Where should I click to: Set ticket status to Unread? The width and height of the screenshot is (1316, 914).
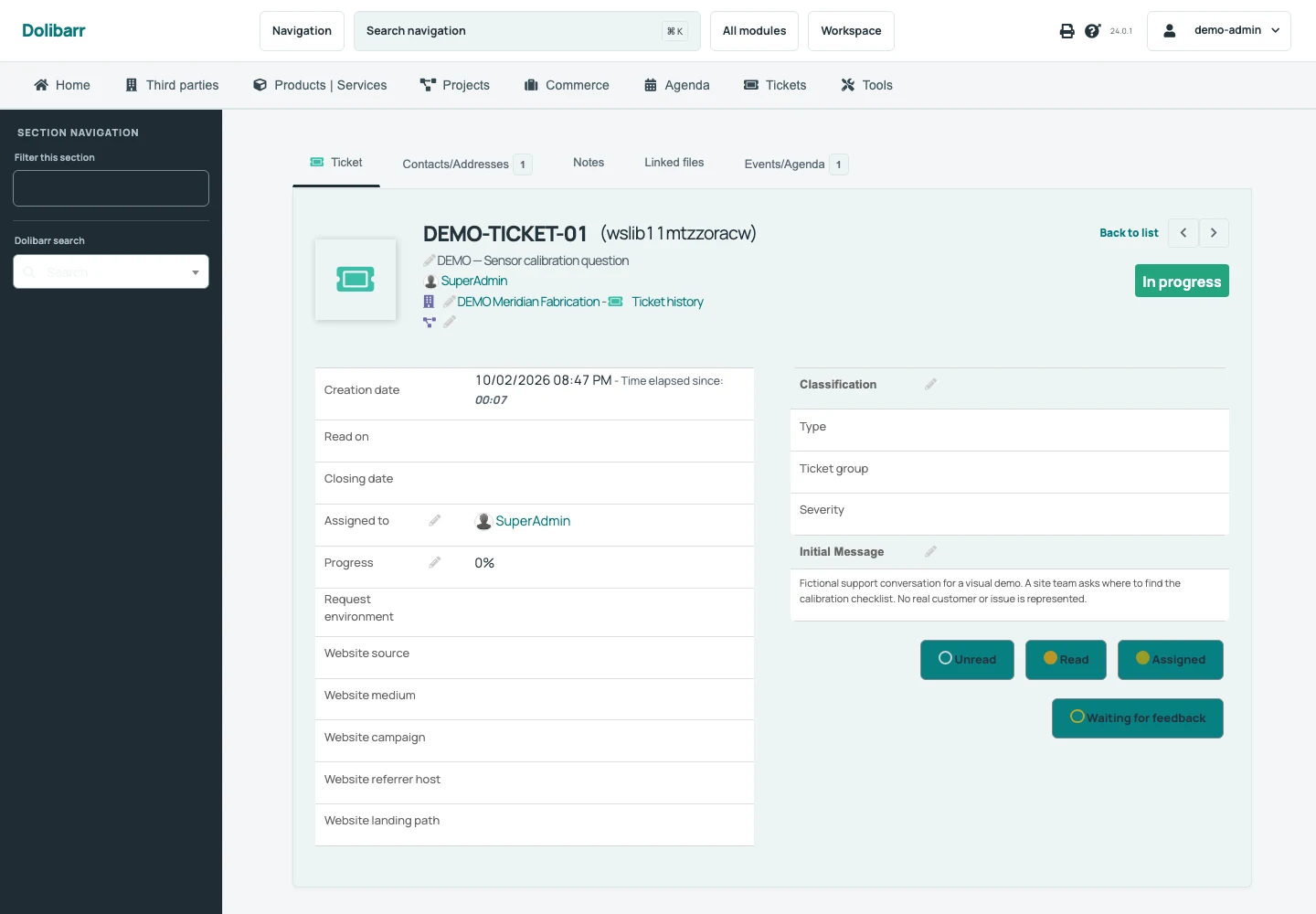[967, 660]
